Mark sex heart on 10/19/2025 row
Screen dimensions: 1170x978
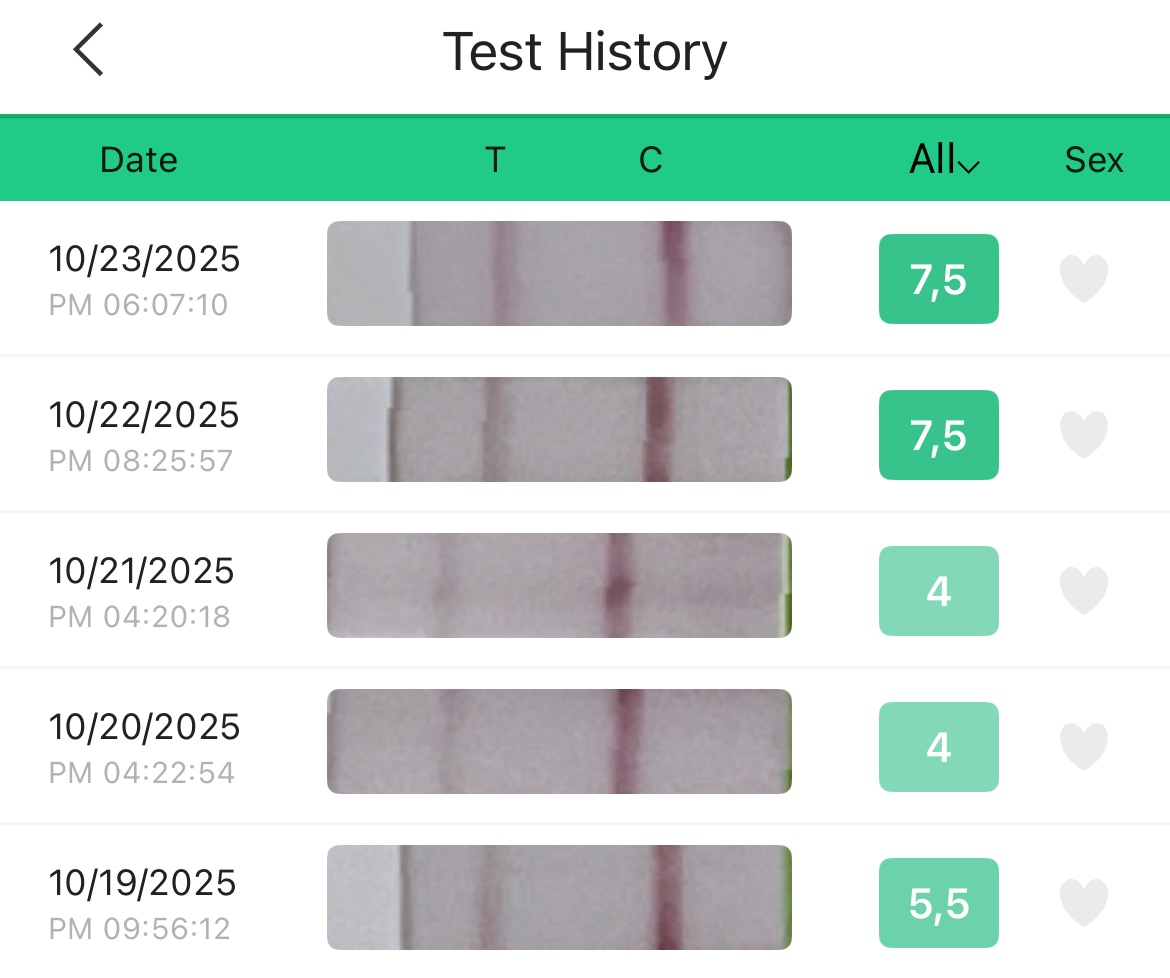(x=1084, y=903)
